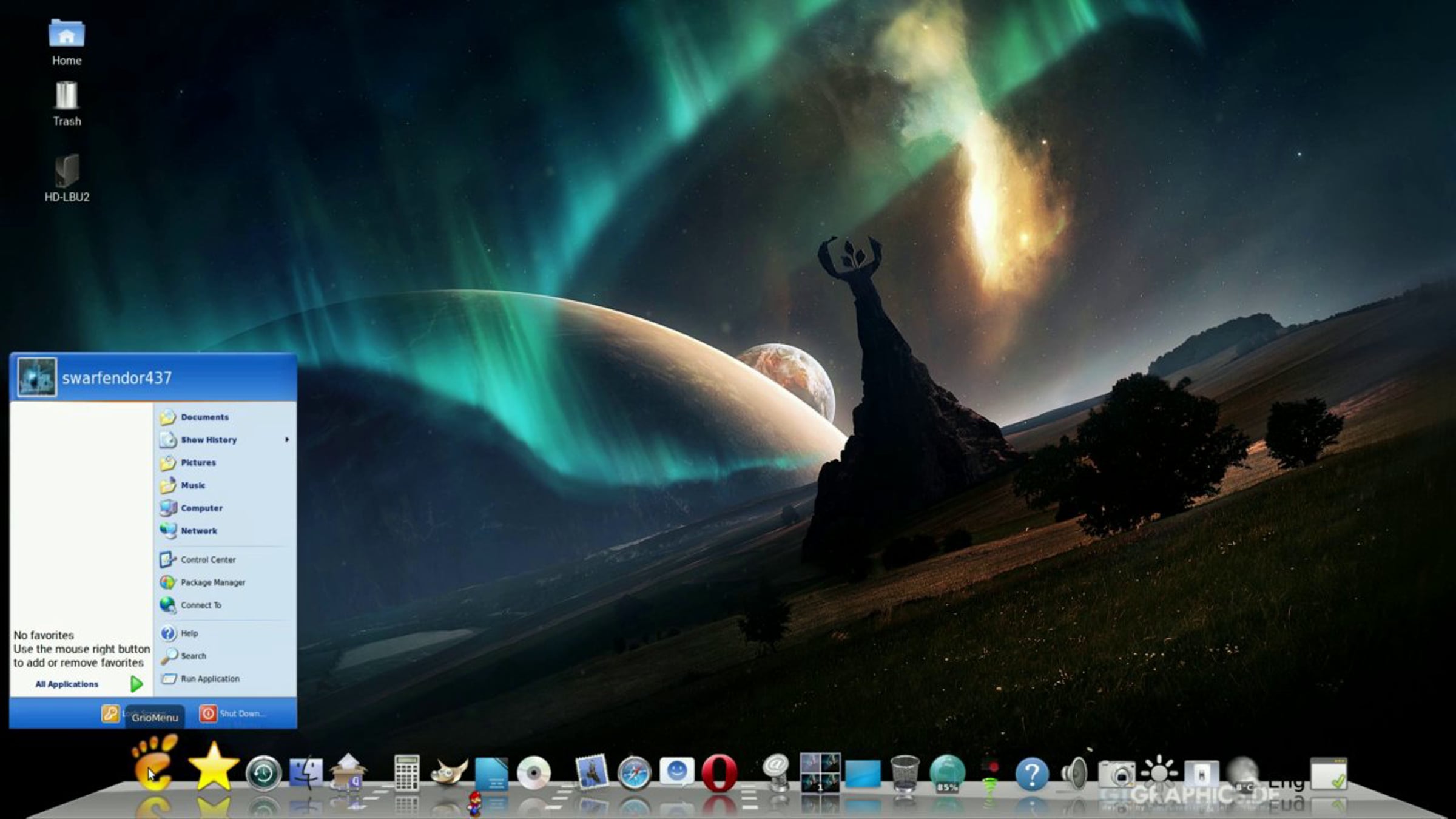Open the Shut Down options button

pos(233,713)
